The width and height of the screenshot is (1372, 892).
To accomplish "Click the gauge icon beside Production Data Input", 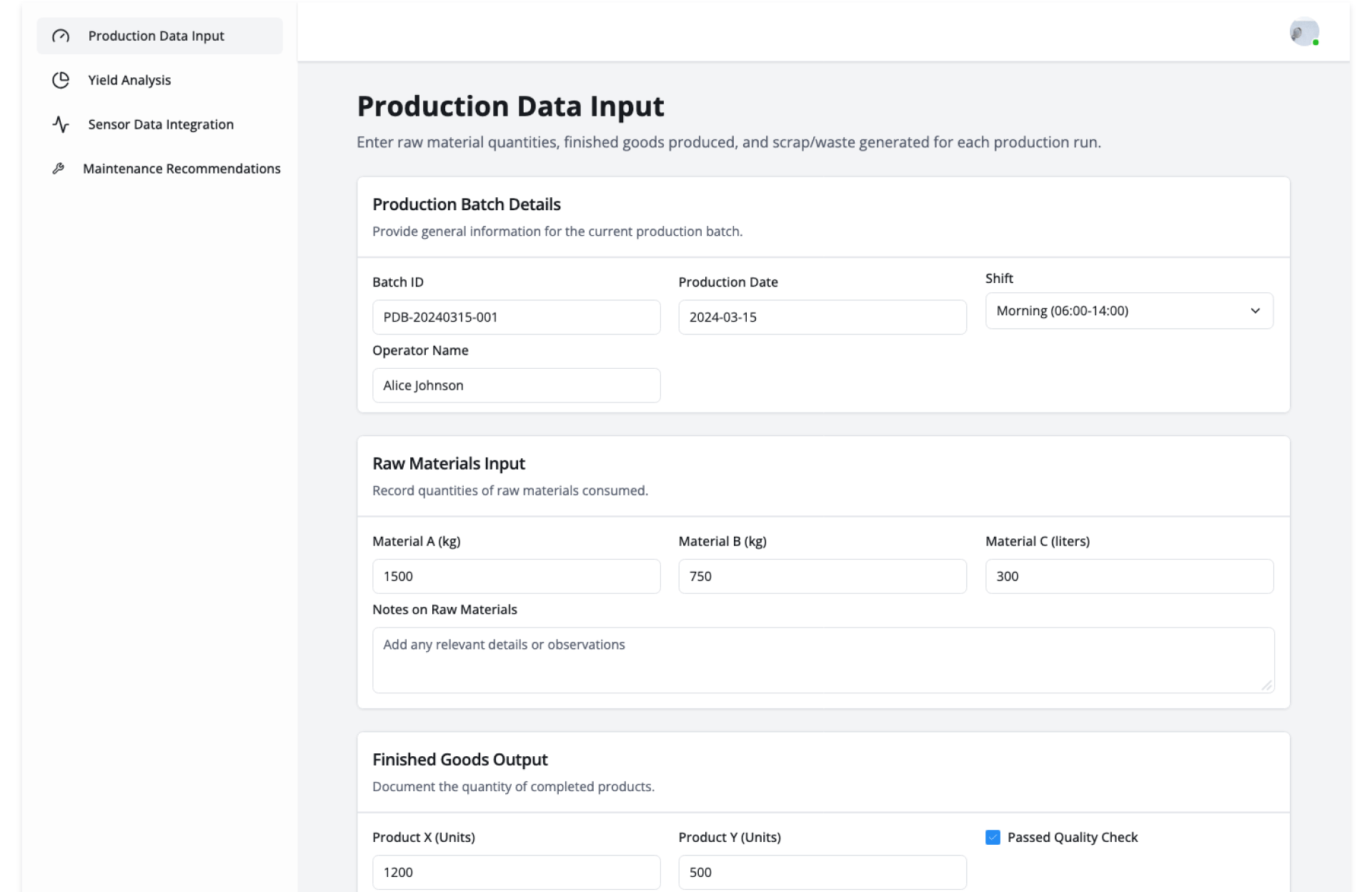I will [61, 36].
